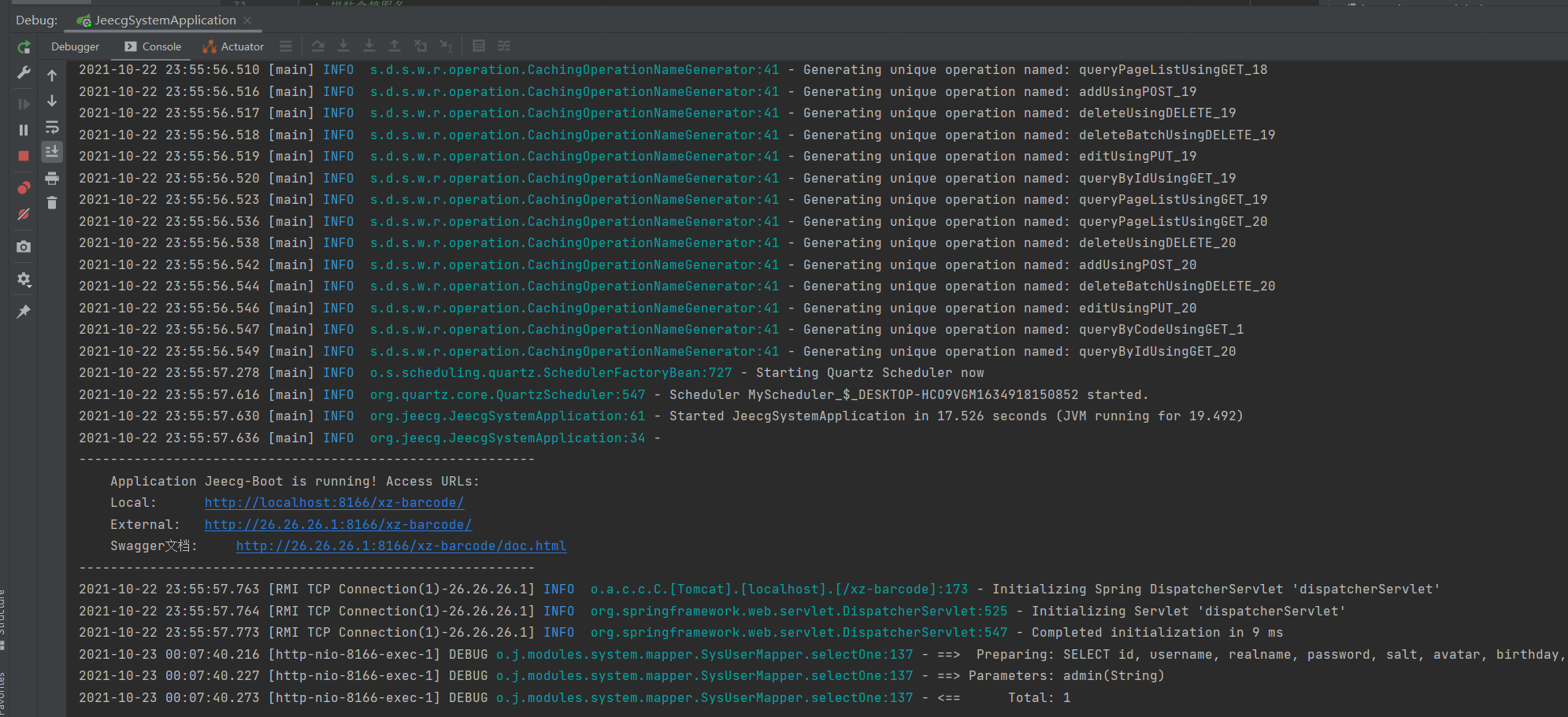The height and width of the screenshot is (717, 1568).
Task: Click 'Completed initialization in 9 ms' log line
Action: (x=680, y=633)
